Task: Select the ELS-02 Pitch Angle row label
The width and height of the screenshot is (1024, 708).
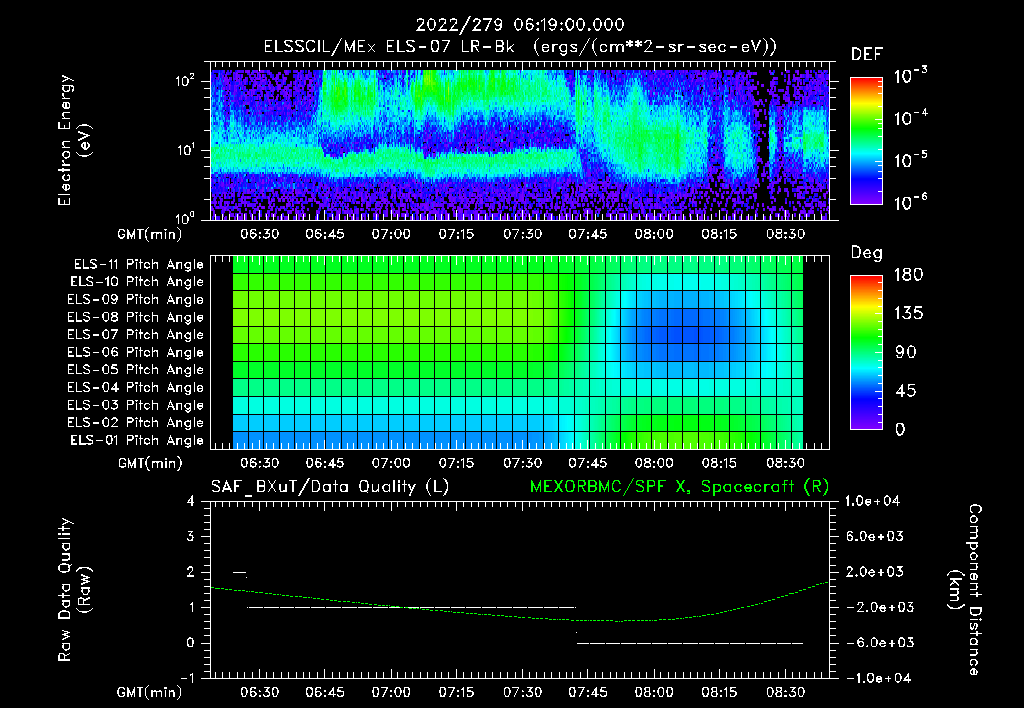Action: (136, 423)
